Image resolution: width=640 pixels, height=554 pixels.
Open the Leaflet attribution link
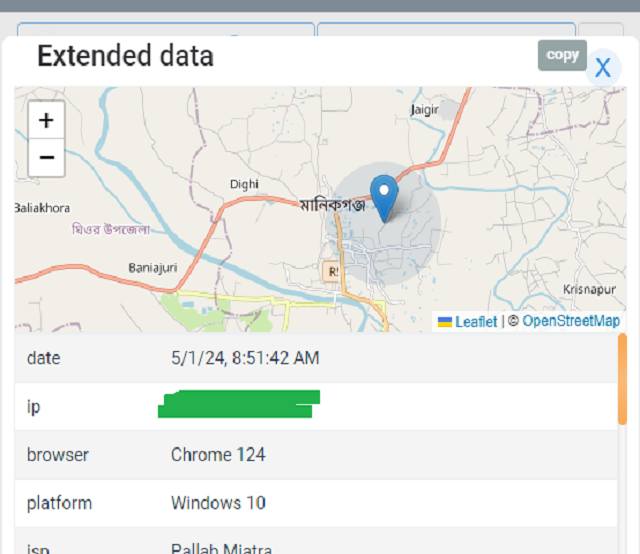[475, 322]
